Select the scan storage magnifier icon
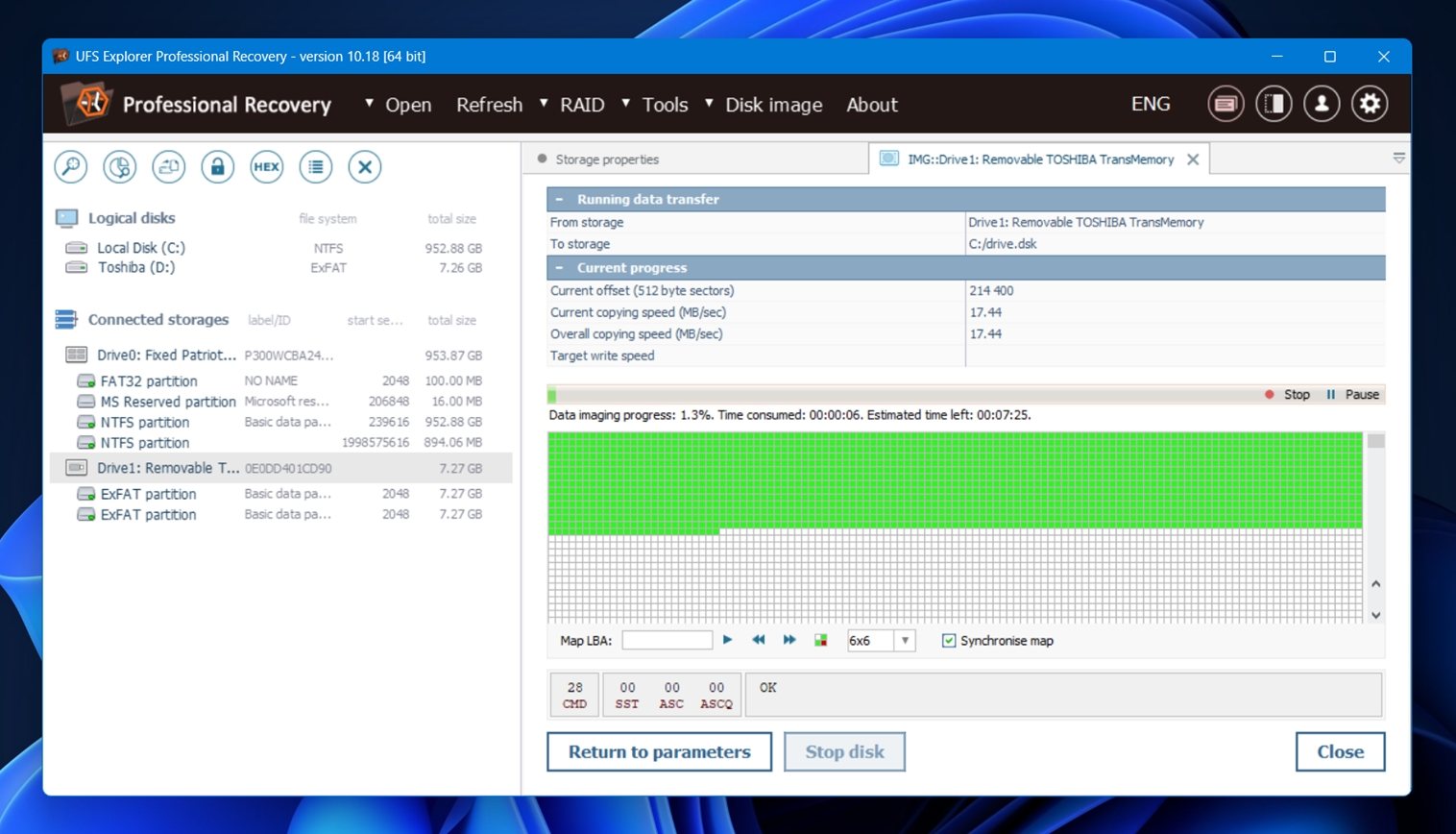Viewport: 1456px width, 834px height. [69, 166]
